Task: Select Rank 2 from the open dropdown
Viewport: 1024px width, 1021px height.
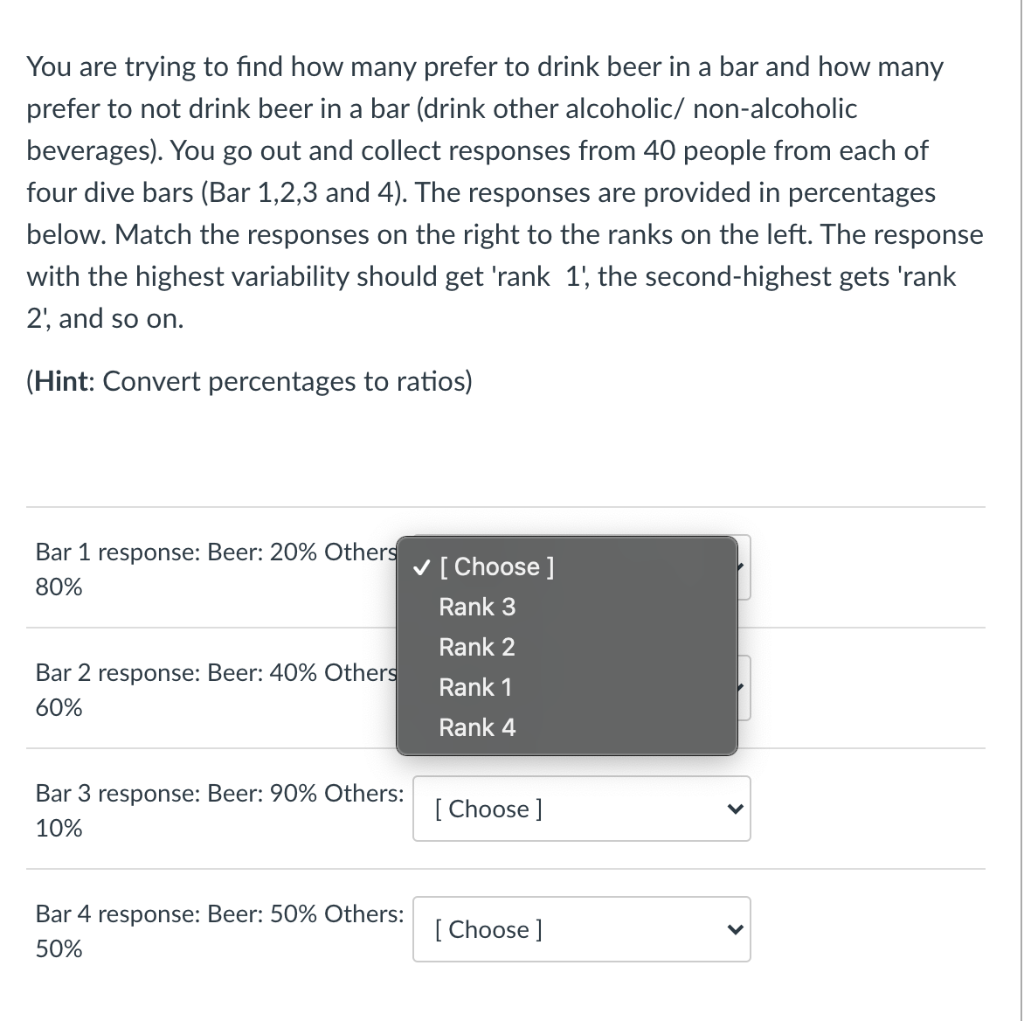Action: (x=476, y=647)
